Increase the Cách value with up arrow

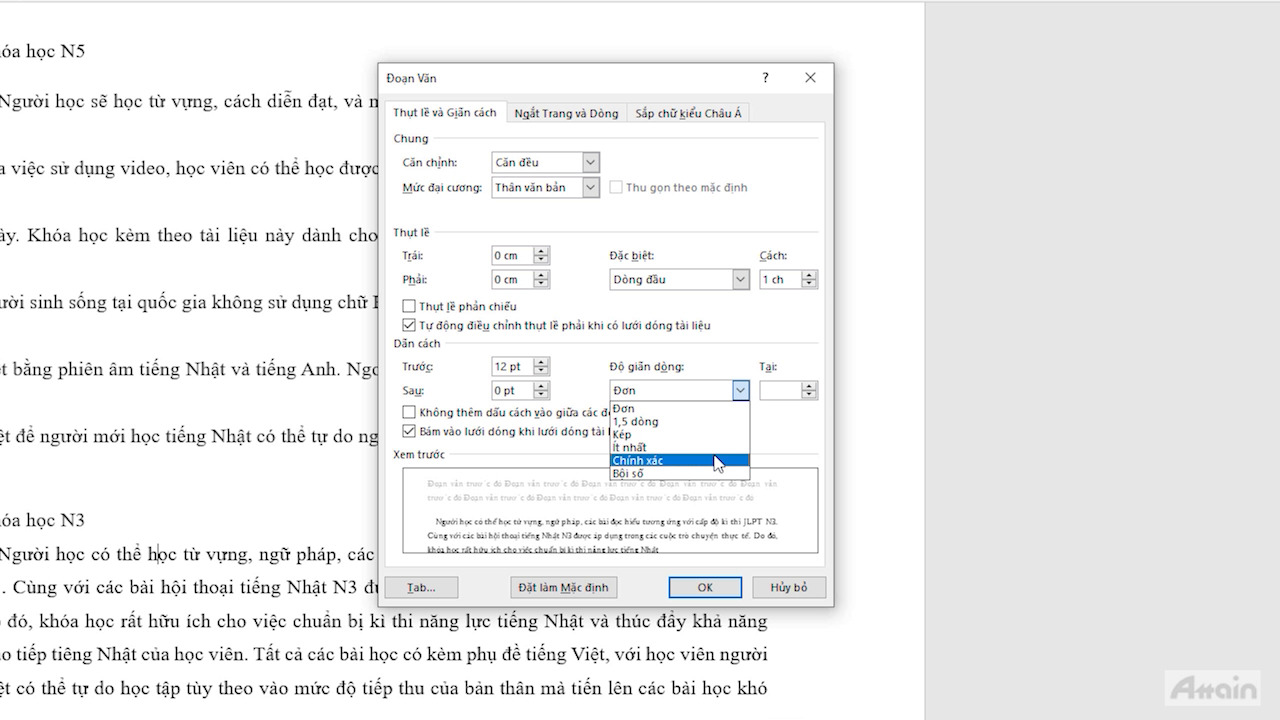pos(809,275)
